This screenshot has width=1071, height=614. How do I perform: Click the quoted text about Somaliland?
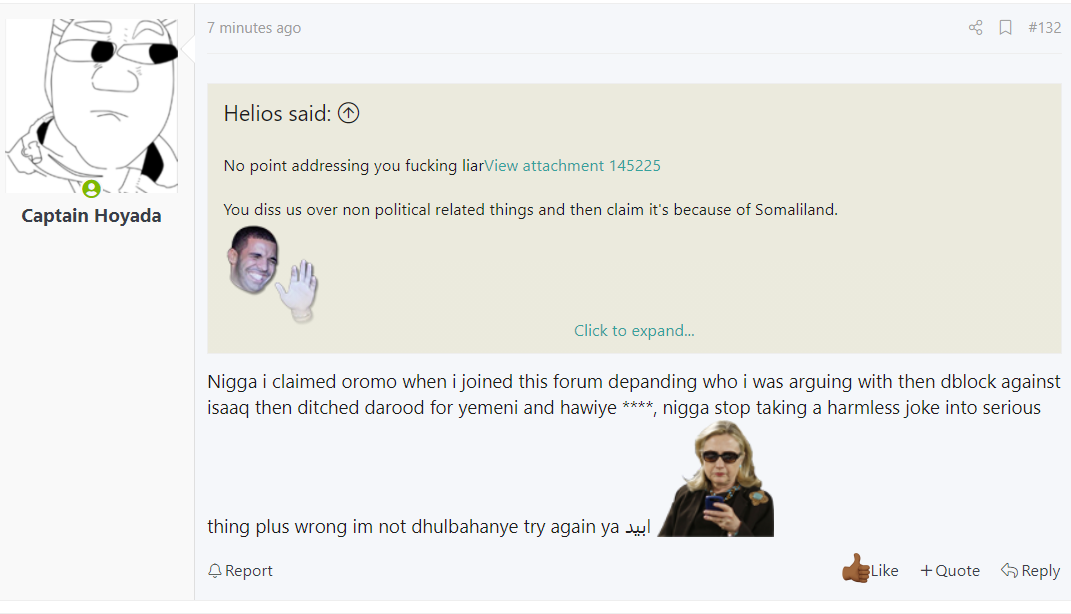tap(530, 210)
